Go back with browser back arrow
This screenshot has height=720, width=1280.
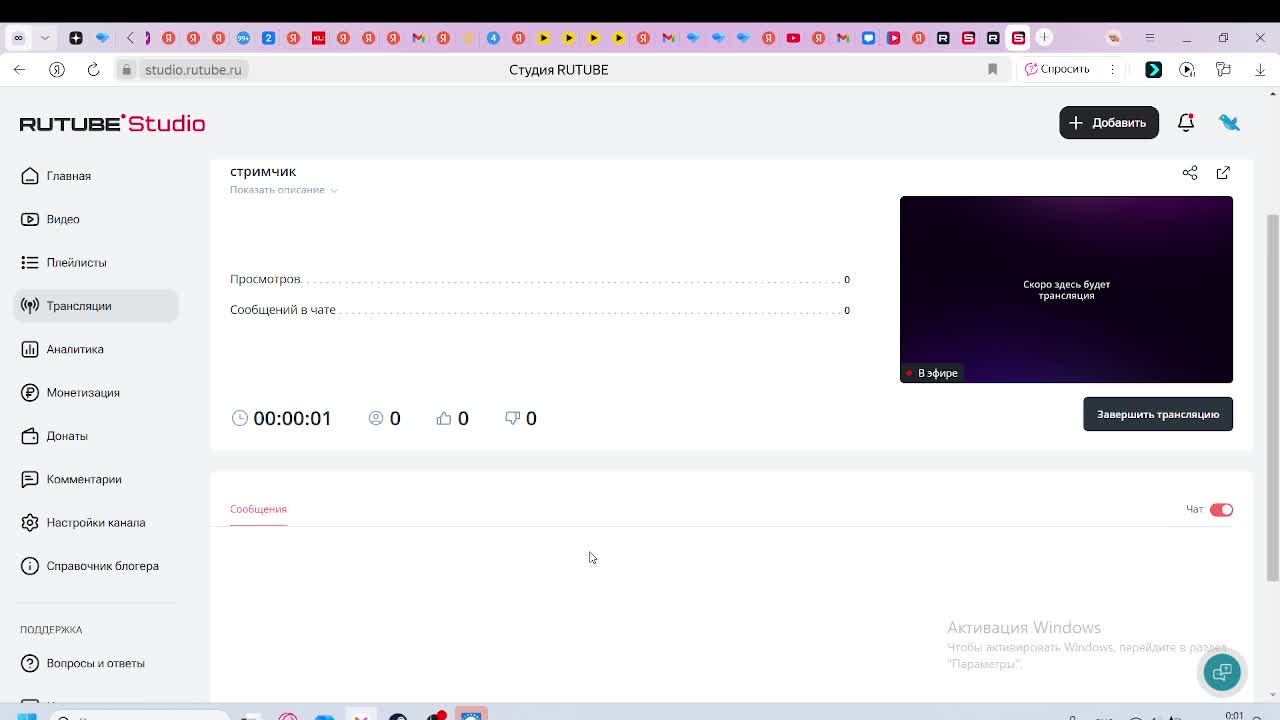tap(19, 69)
